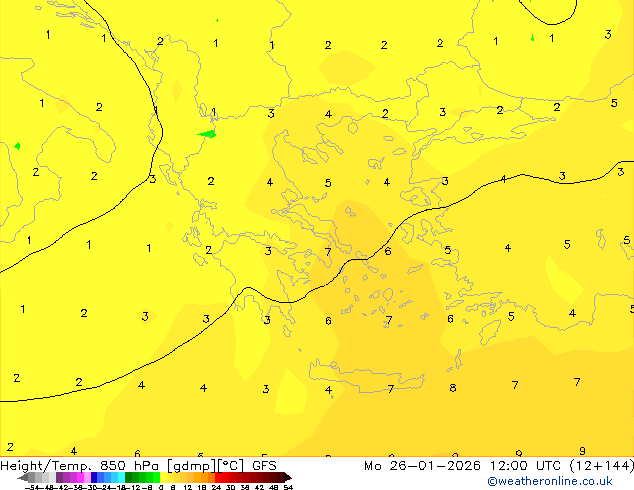Select the first yellow swatch in legend

pyautogui.click(x=163, y=477)
